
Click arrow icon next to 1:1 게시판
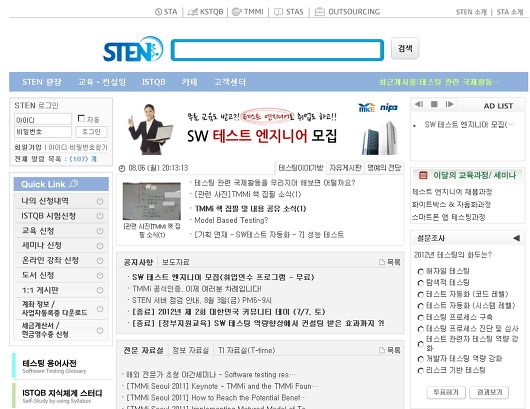click(100, 290)
